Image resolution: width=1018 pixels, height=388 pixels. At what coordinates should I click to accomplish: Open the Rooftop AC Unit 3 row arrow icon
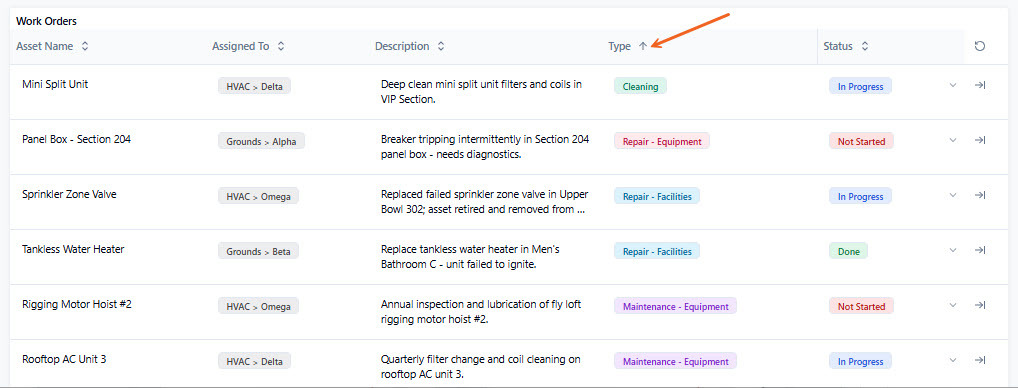pyautogui.click(x=980, y=361)
